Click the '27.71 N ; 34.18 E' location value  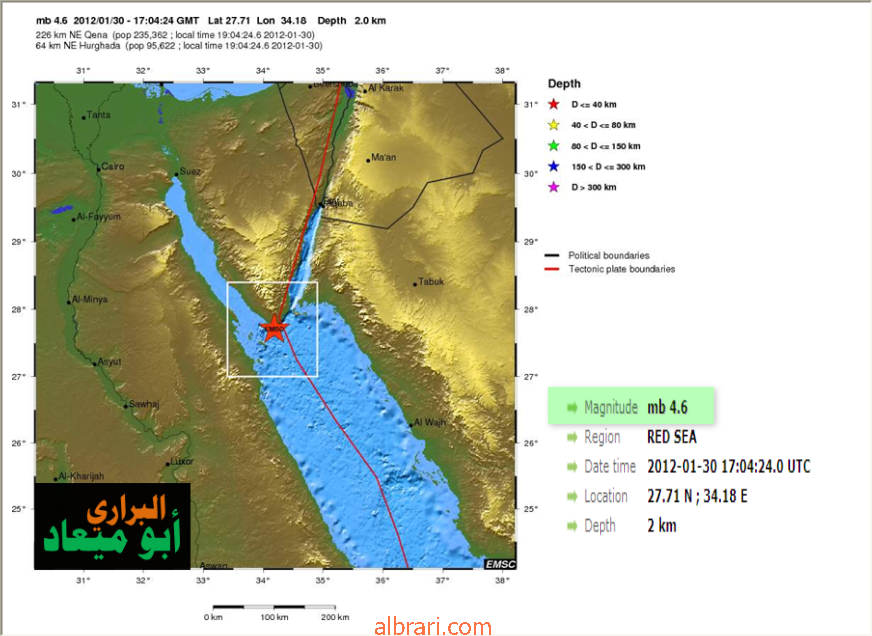697,496
